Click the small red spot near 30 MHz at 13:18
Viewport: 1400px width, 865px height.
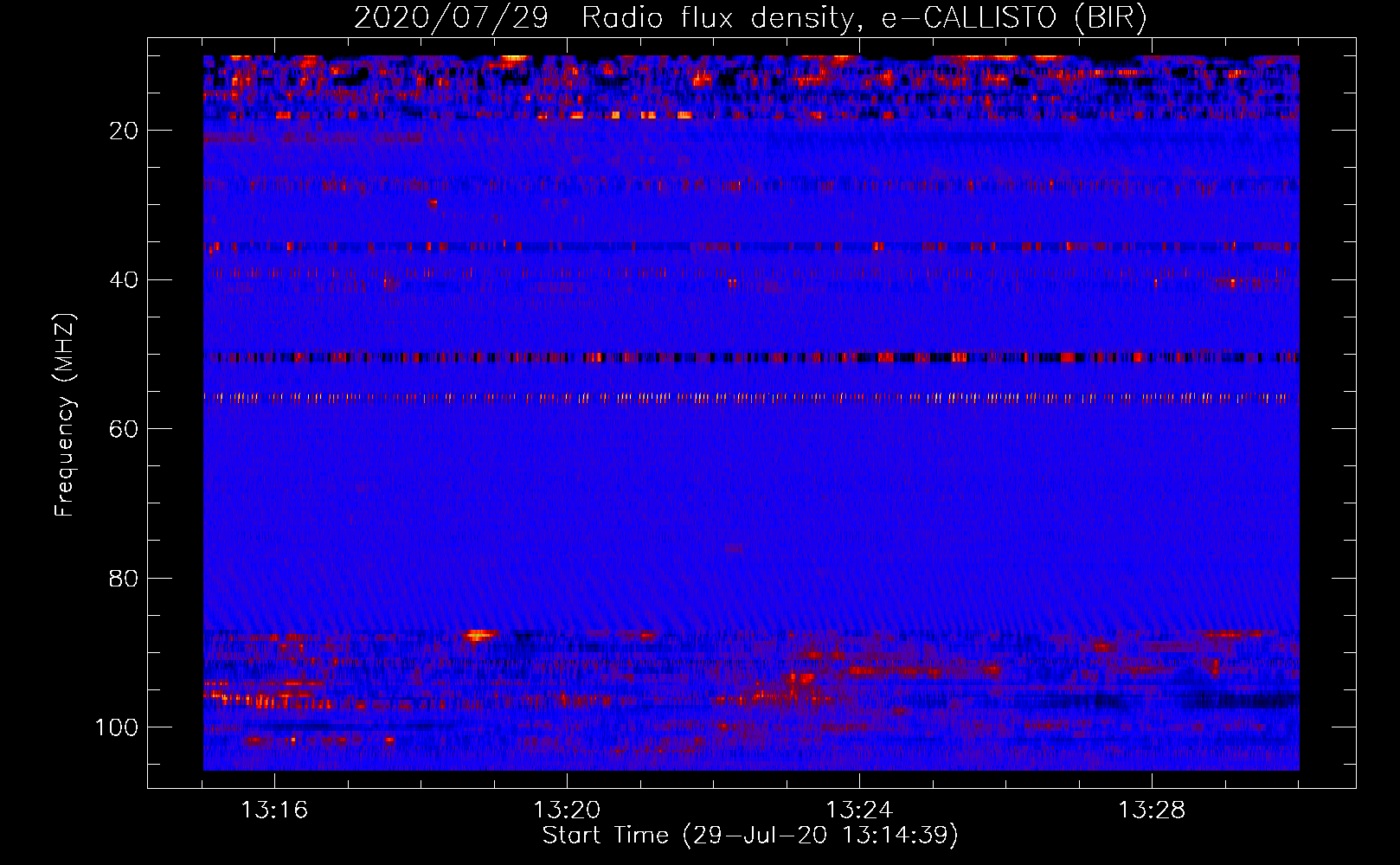point(433,203)
